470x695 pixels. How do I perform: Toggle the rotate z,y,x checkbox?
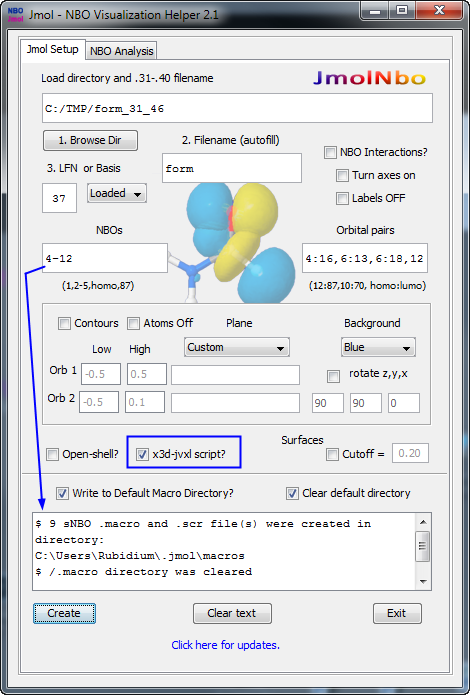333,377
